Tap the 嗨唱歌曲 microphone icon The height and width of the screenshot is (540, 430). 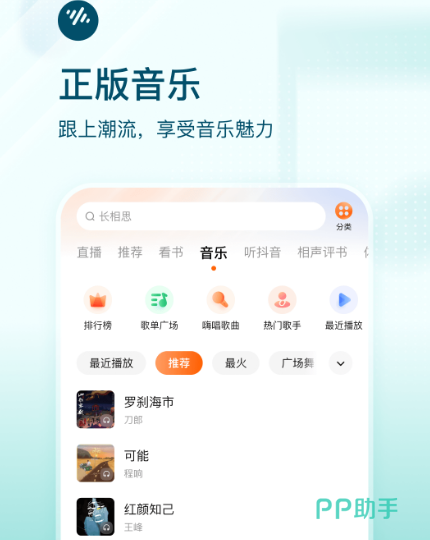click(221, 300)
